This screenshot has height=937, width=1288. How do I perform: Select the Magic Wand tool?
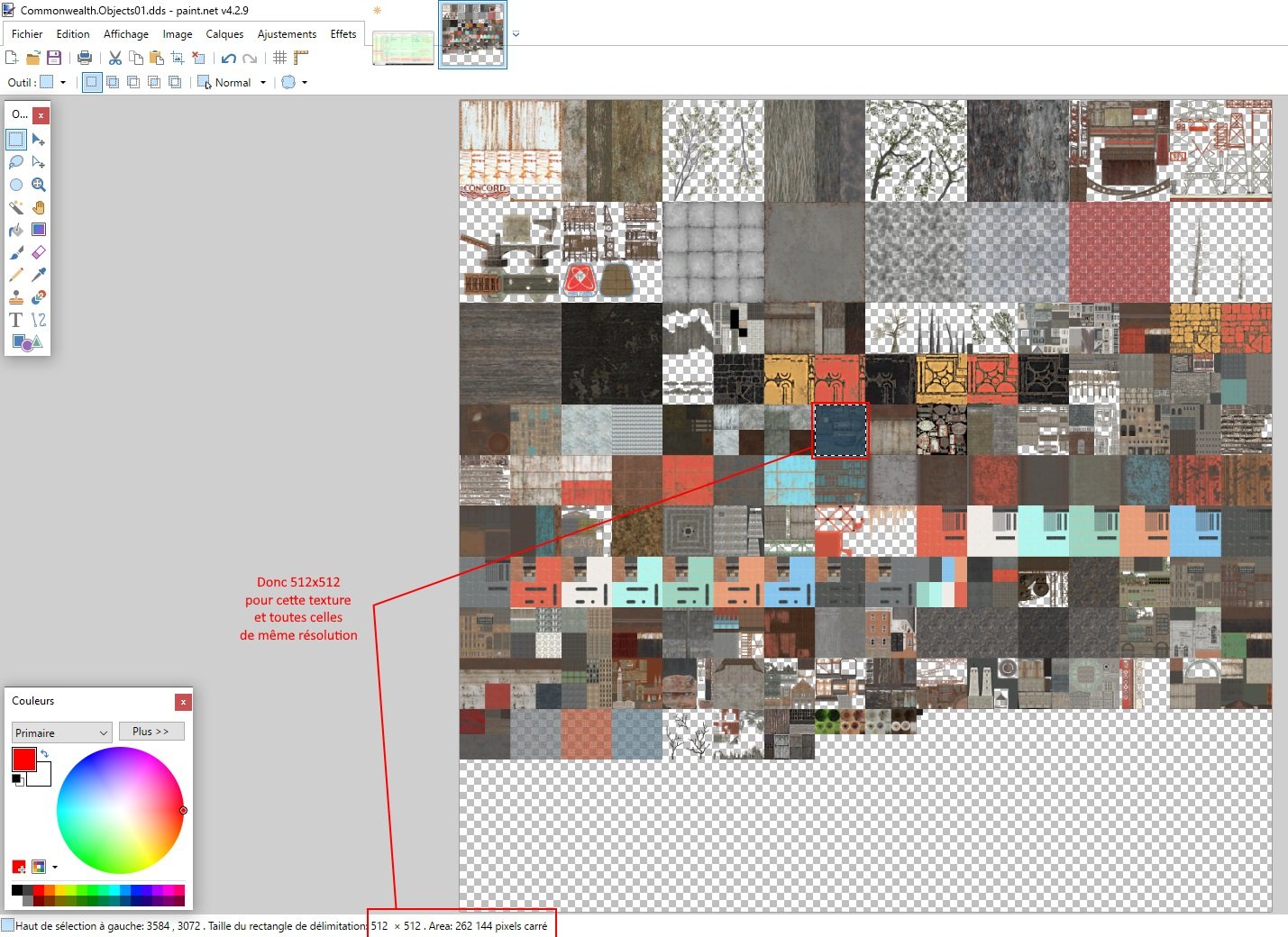[x=16, y=207]
